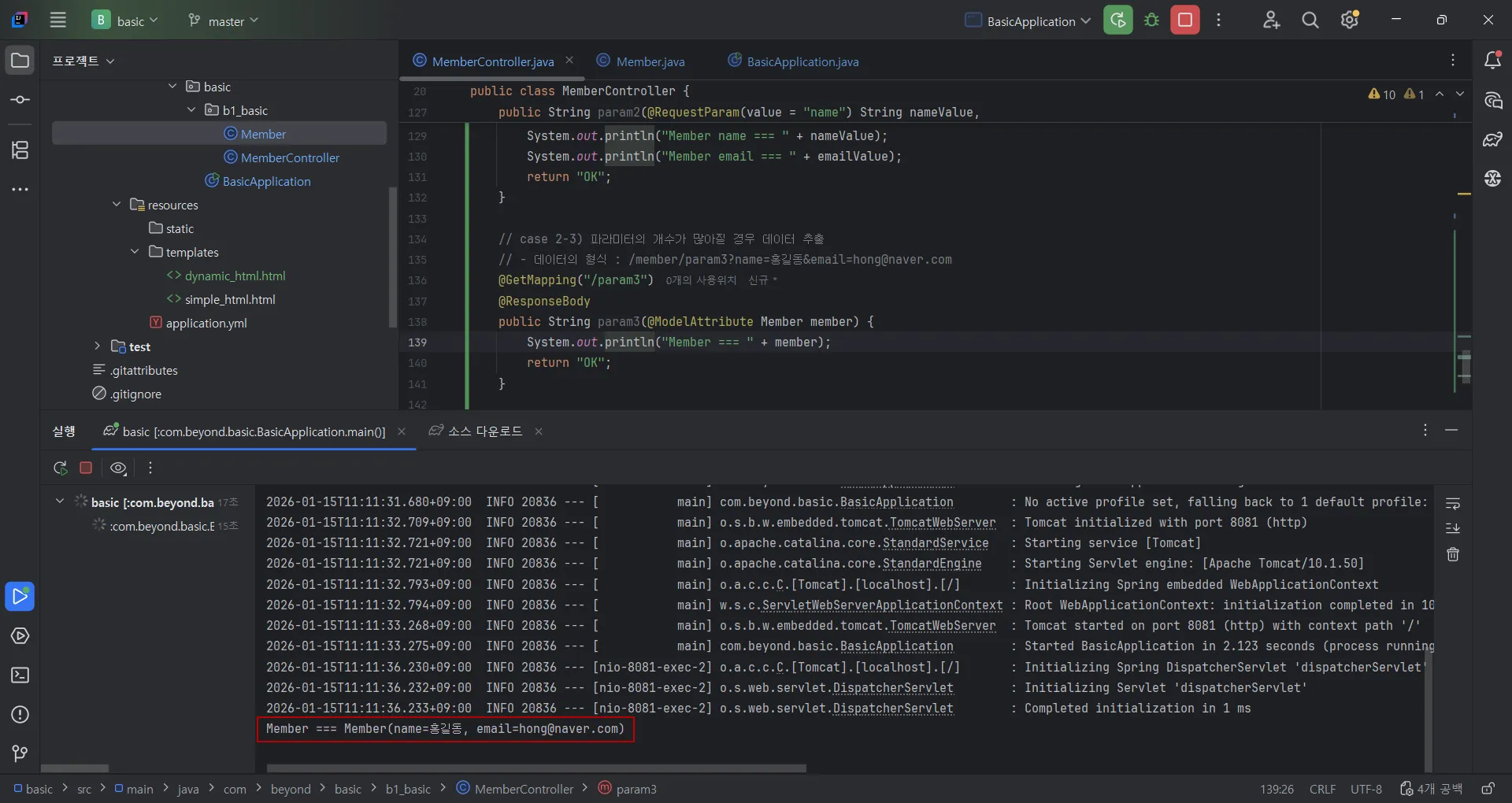Expand the test folder
Image resolution: width=1512 pixels, height=803 pixels.
(98, 346)
